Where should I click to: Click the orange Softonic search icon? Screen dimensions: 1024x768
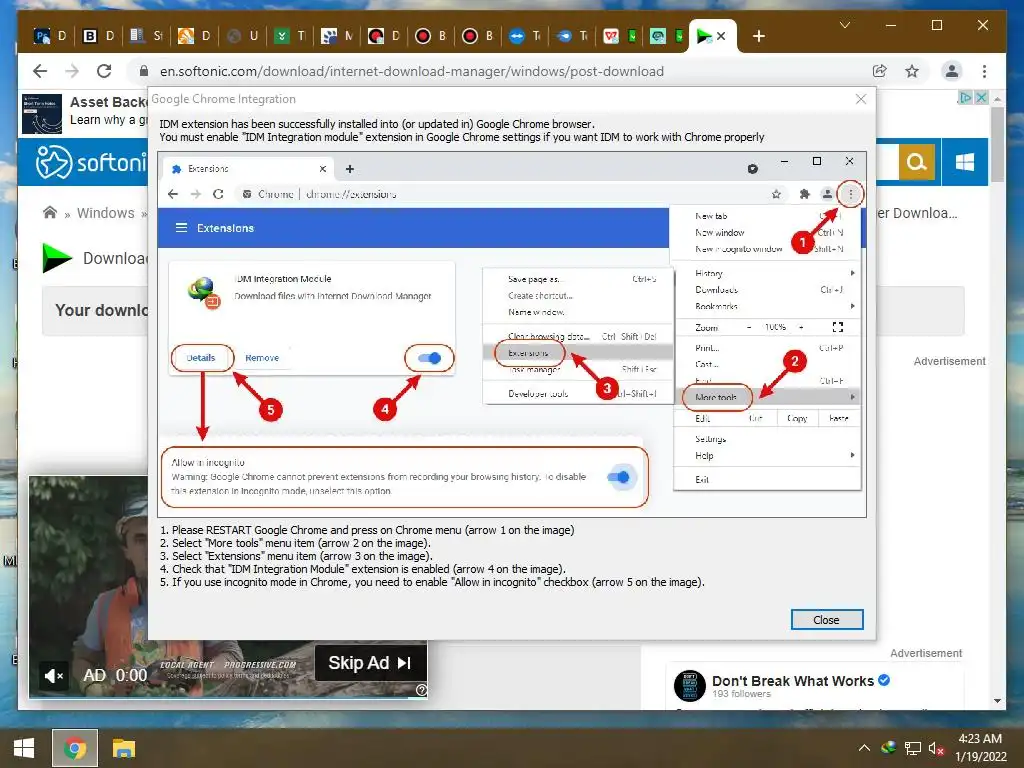tap(916, 161)
